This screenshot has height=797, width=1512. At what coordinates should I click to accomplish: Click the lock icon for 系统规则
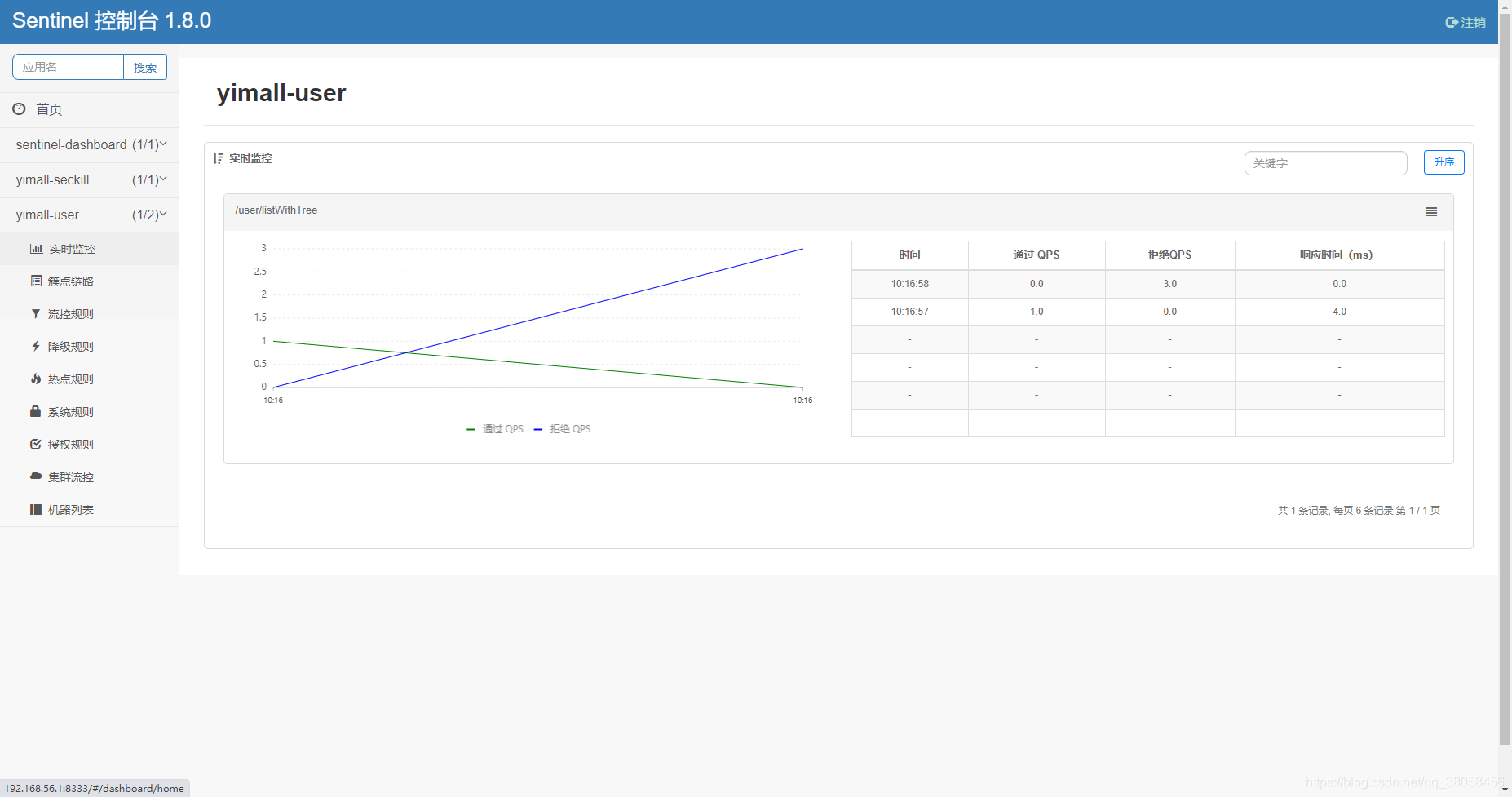pos(36,411)
